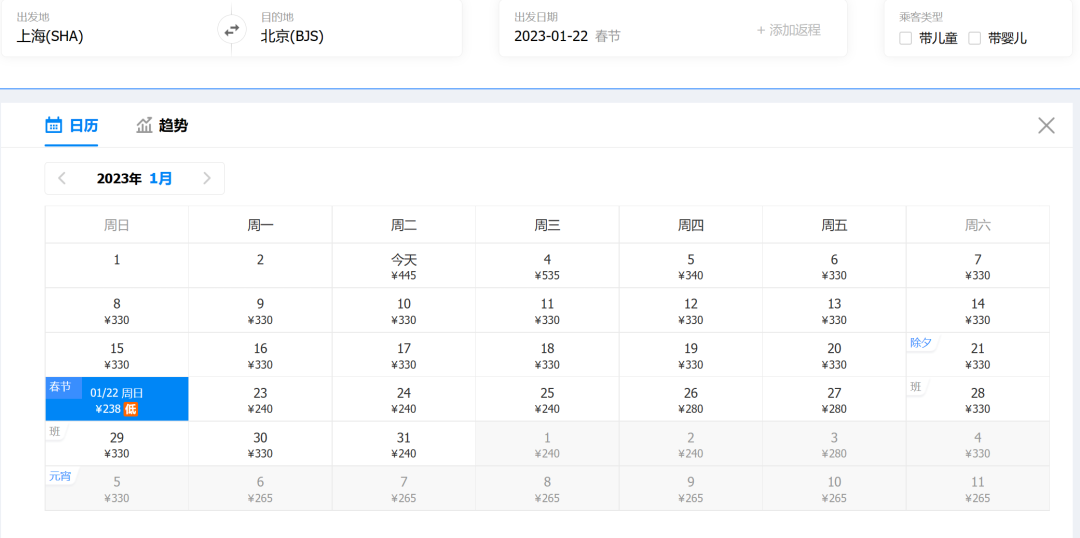Go to next month
The height and width of the screenshot is (538, 1080).
(x=207, y=178)
